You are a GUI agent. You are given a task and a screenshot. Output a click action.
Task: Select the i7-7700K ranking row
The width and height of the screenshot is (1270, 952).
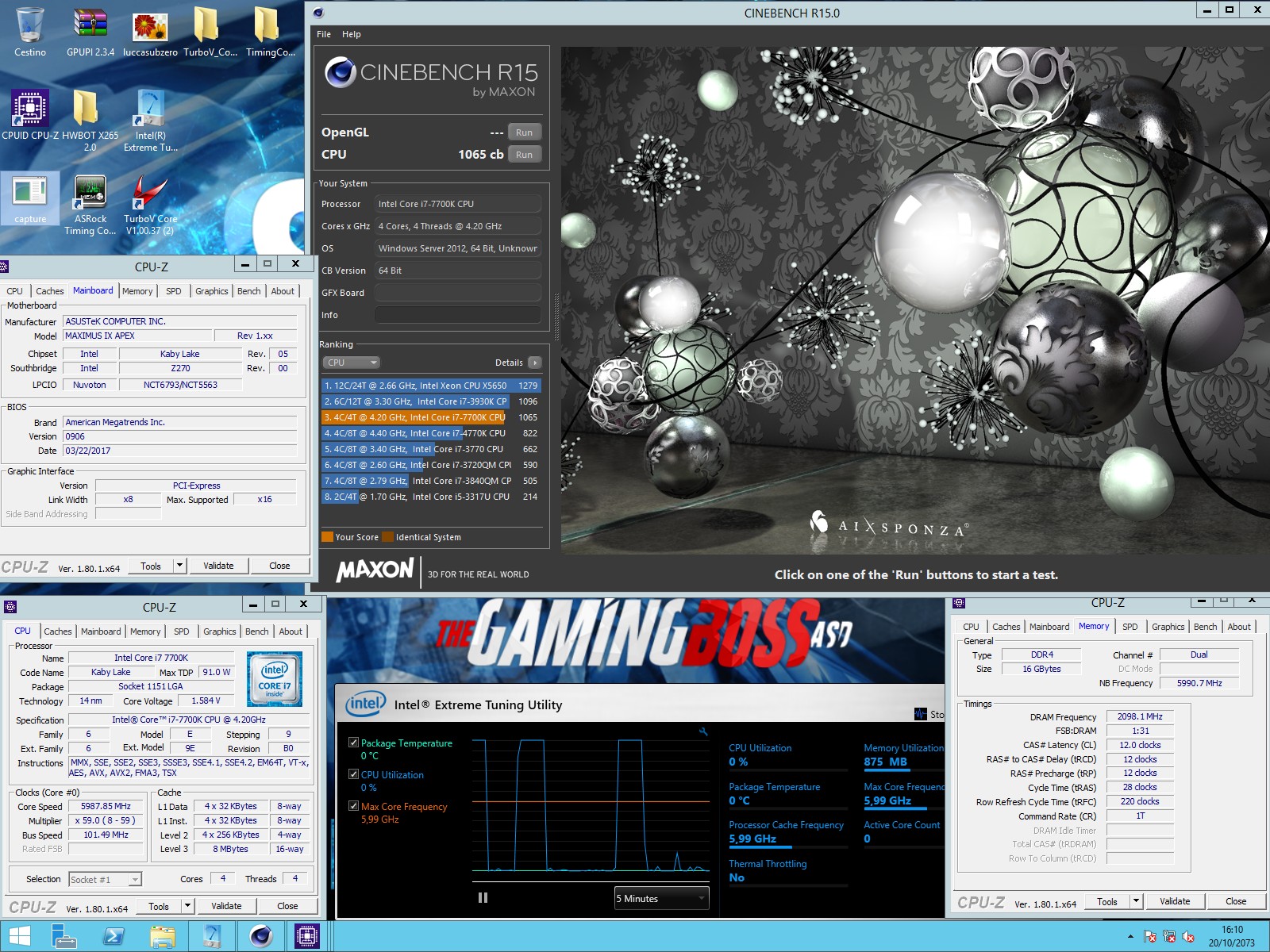coord(431,417)
